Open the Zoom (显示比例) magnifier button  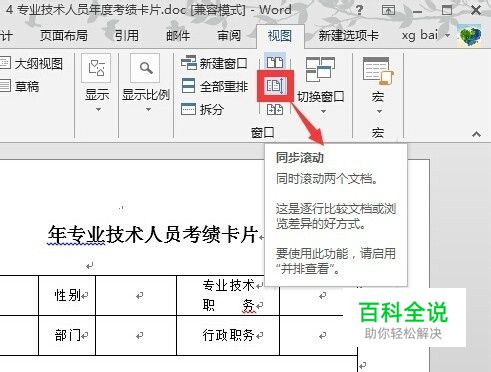(145, 68)
